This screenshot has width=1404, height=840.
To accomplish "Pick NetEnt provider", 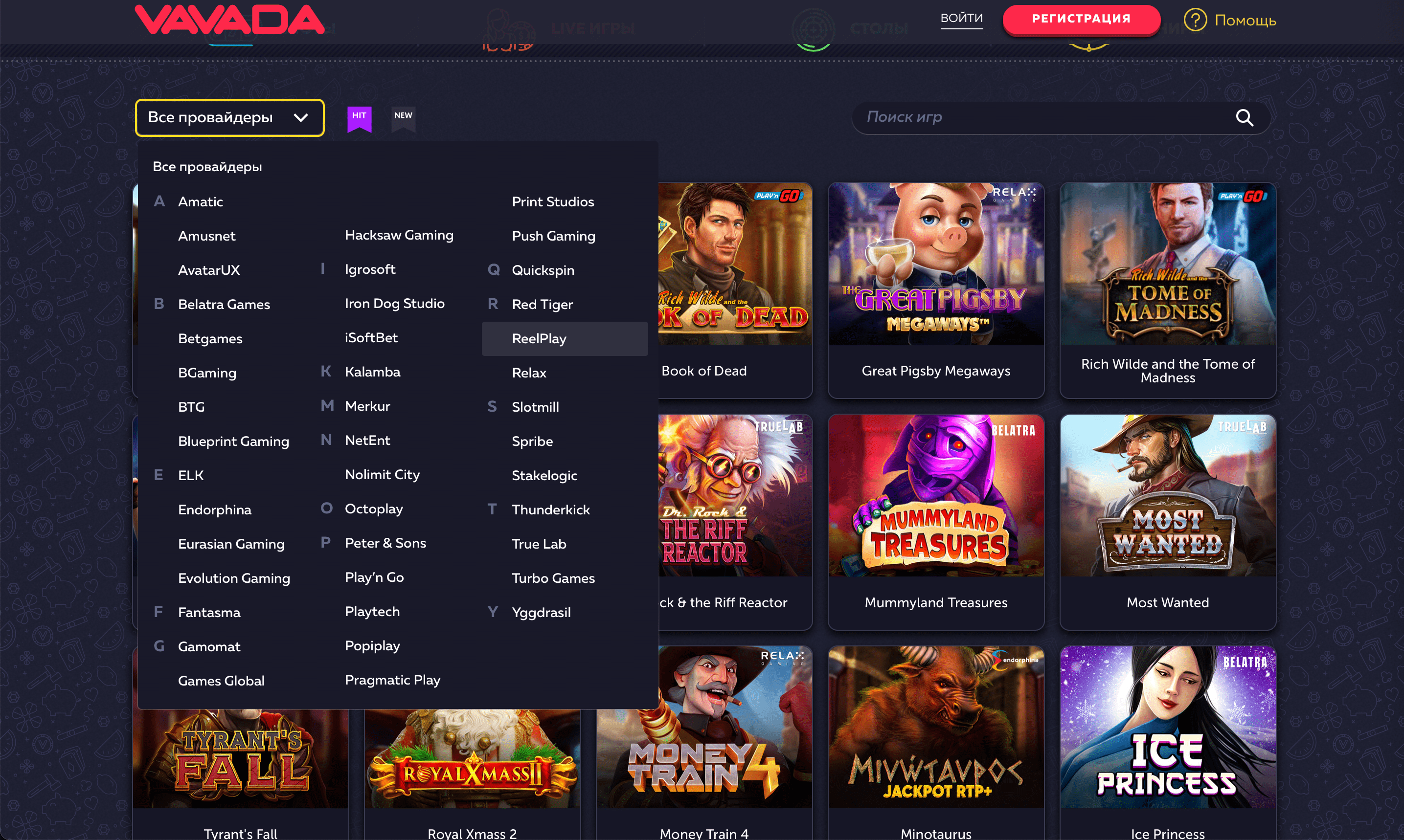I will click(x=367, y=441).
